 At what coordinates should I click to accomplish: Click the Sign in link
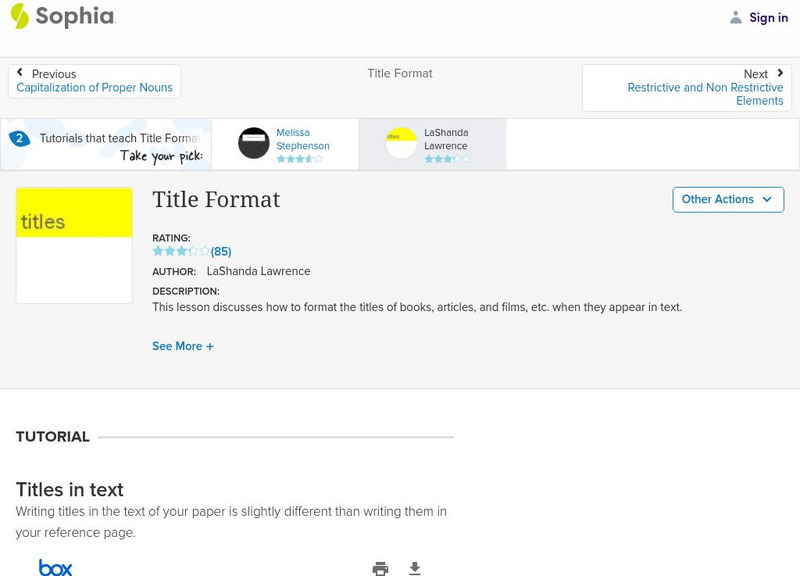click(768, 18)
